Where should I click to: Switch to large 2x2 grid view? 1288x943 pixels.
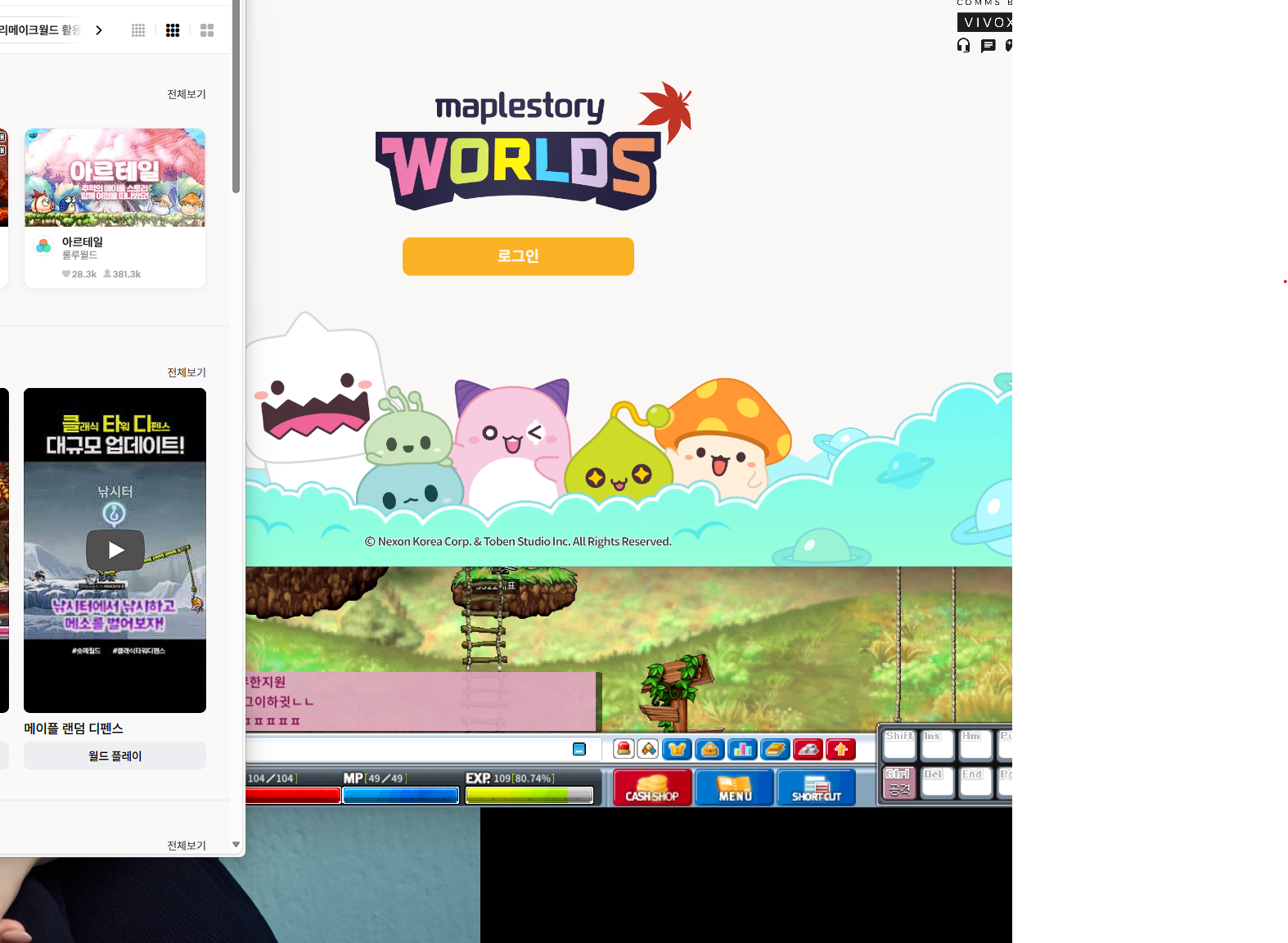(x=207, y=30)
